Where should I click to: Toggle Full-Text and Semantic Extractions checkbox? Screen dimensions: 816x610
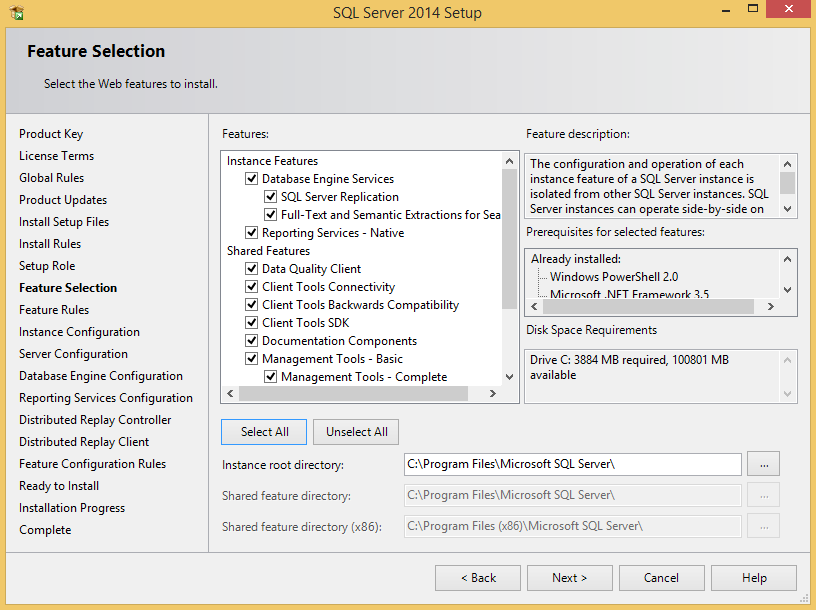point(270,214)
